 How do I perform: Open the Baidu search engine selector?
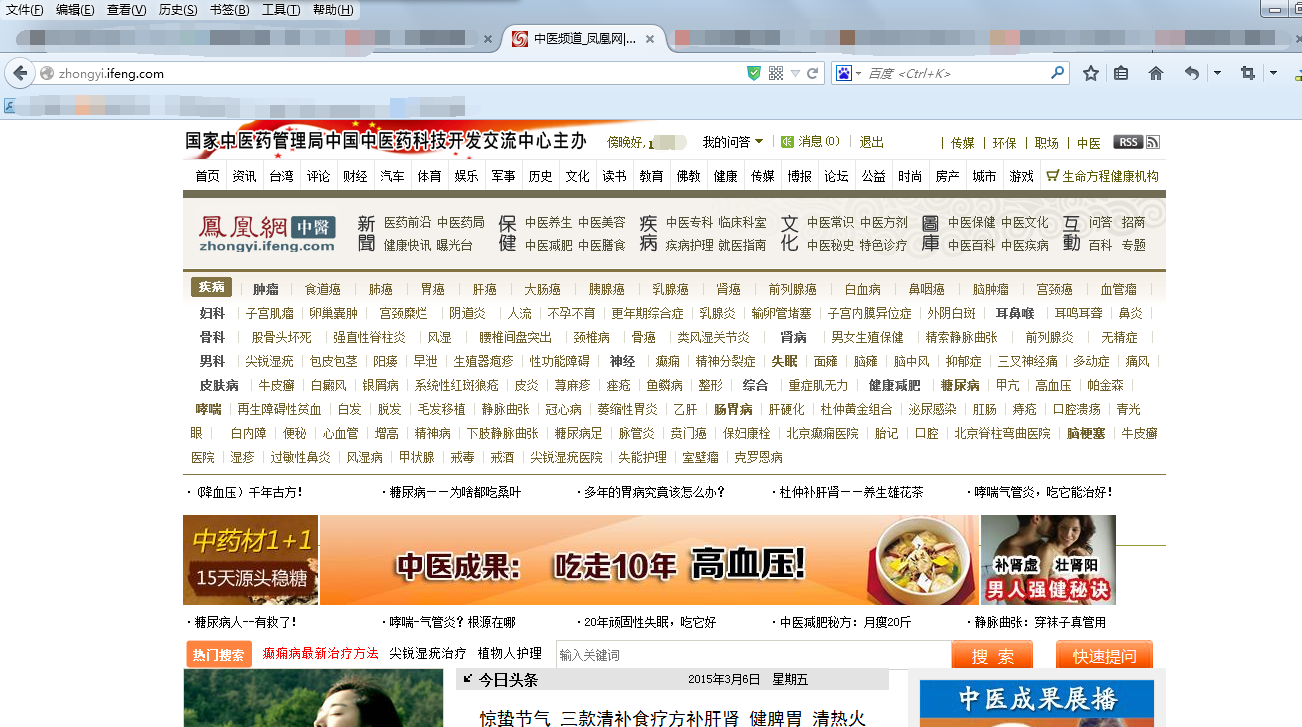click(849, 73)
